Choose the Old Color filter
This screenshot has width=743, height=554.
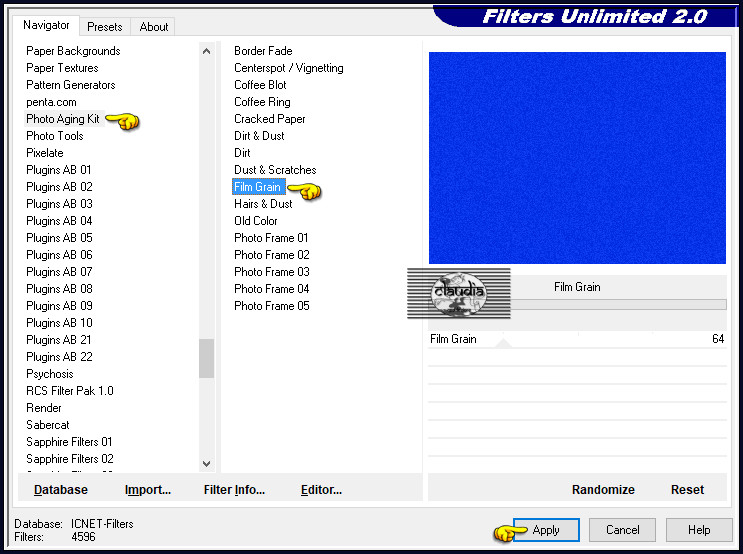click(255, 221)
